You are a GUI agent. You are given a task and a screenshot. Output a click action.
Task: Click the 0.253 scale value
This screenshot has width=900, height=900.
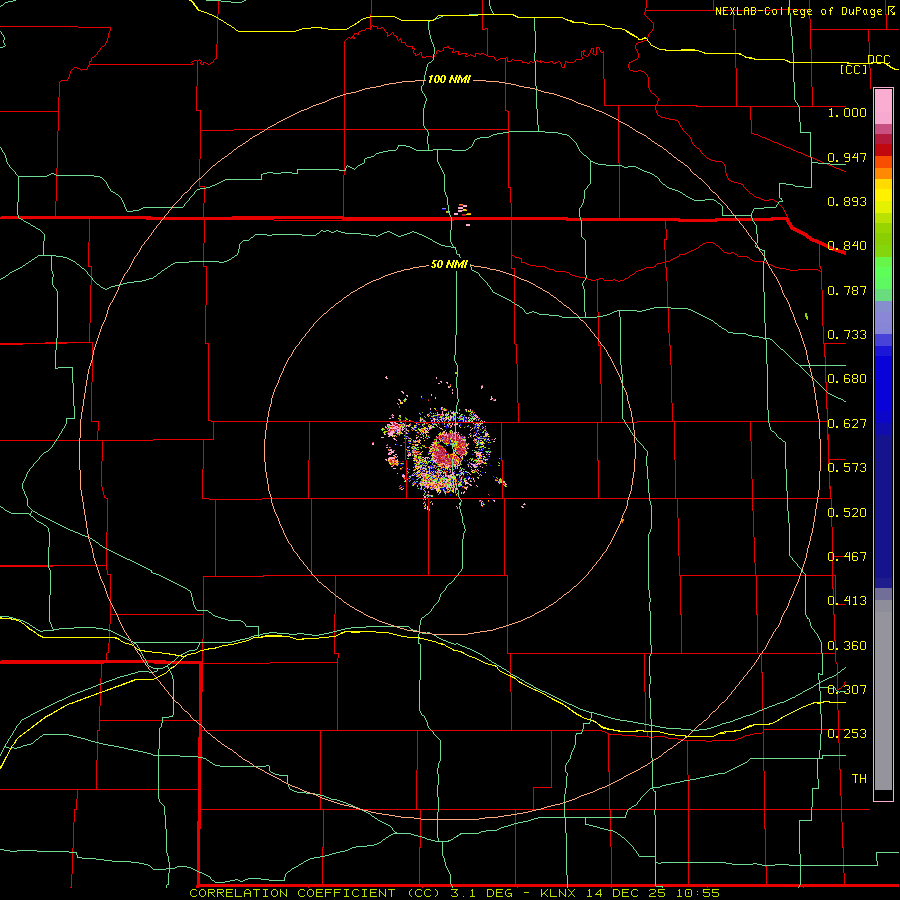pos(847,734)
